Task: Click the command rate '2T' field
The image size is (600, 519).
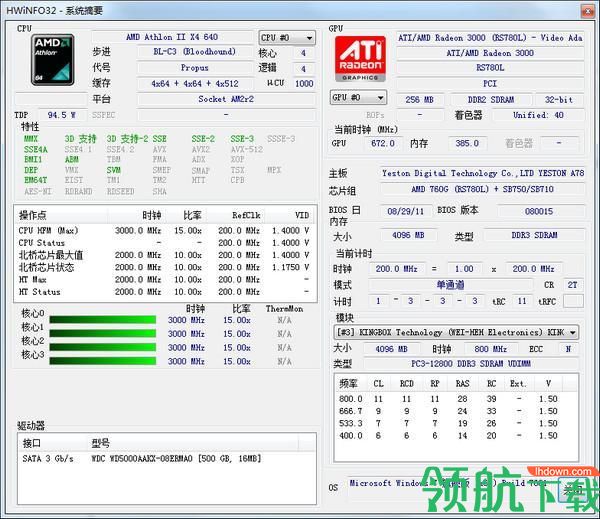Action: 572,285
